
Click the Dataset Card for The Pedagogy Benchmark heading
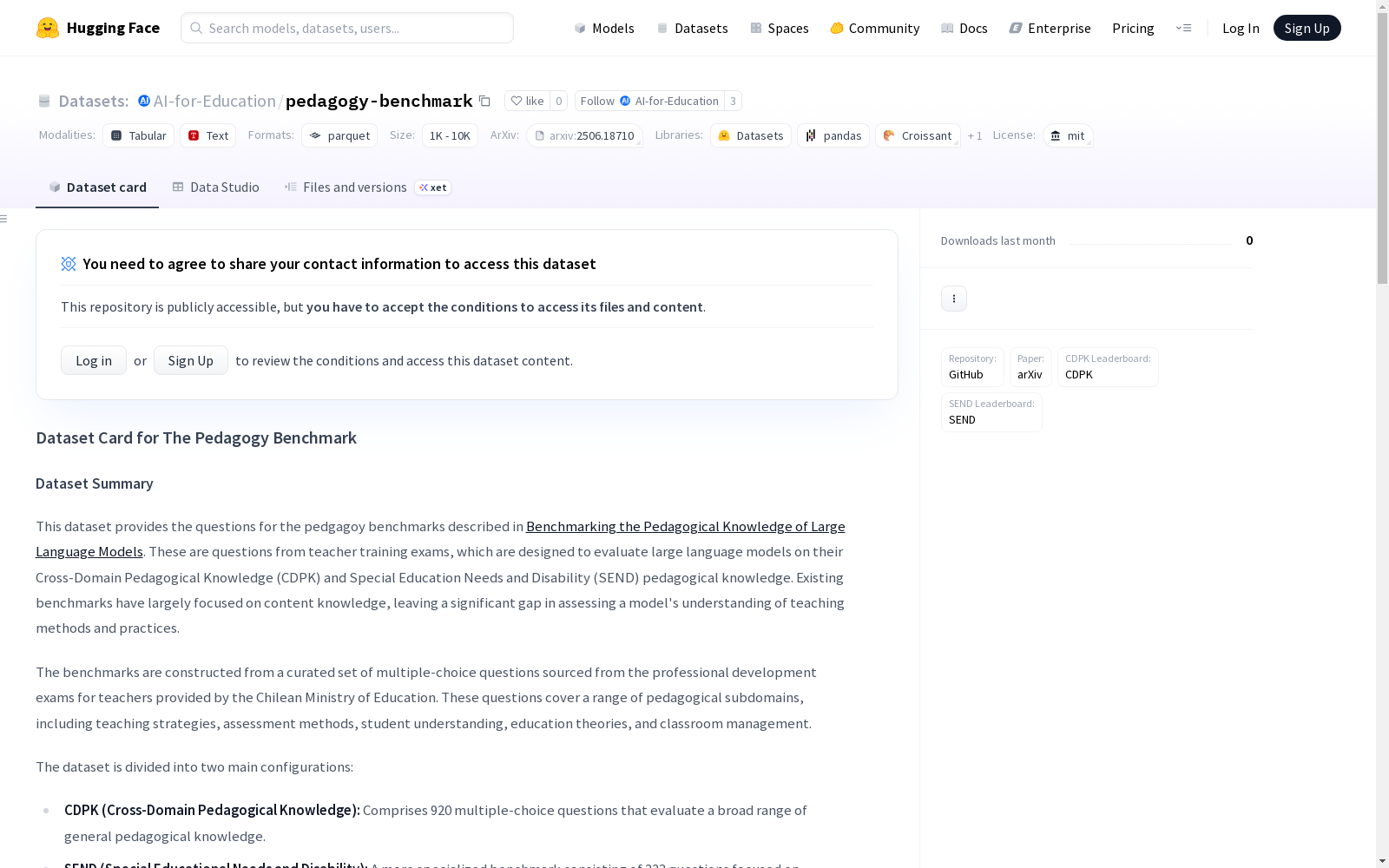point(196,438)
